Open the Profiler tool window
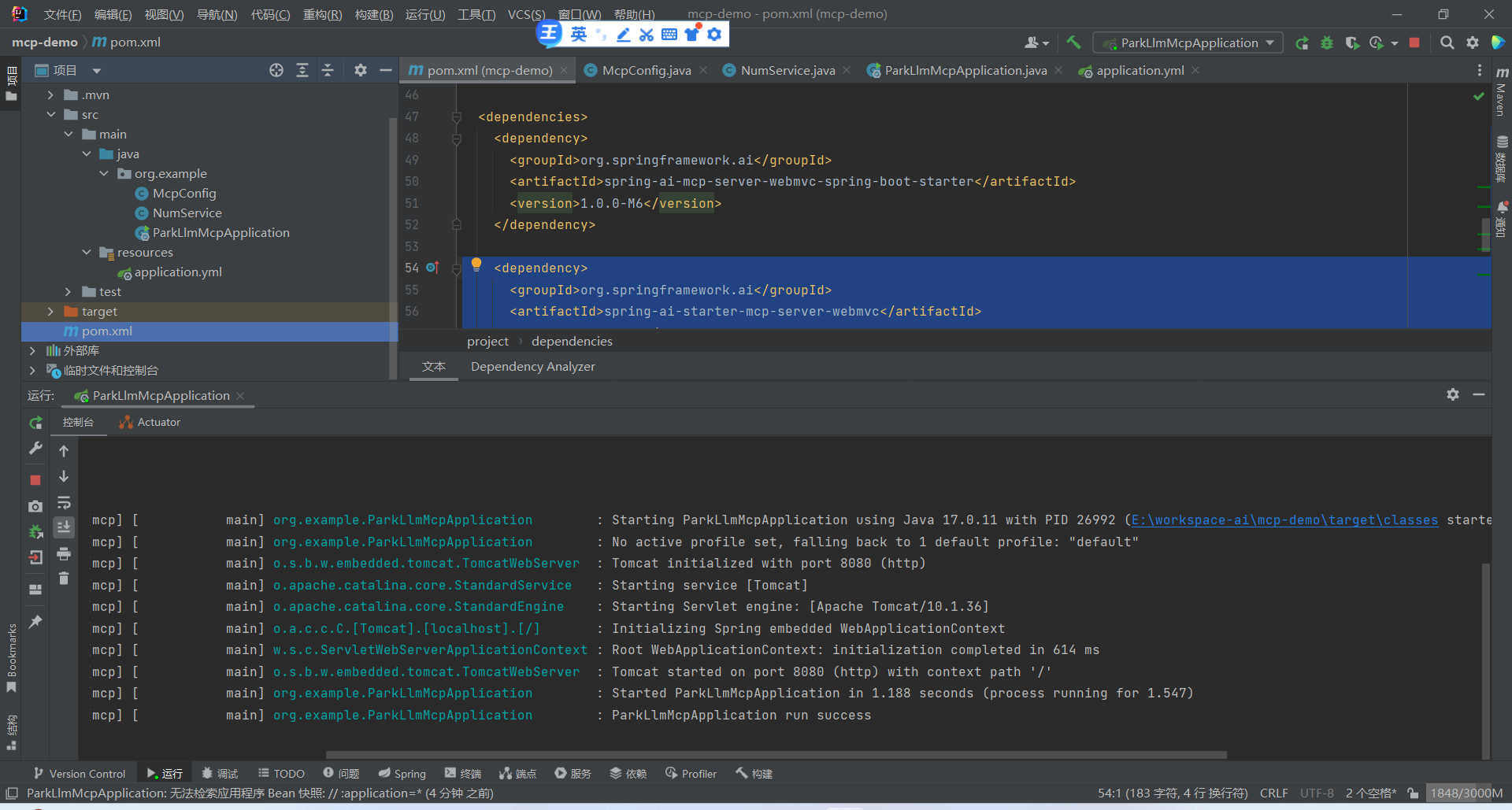 point(691,773)
